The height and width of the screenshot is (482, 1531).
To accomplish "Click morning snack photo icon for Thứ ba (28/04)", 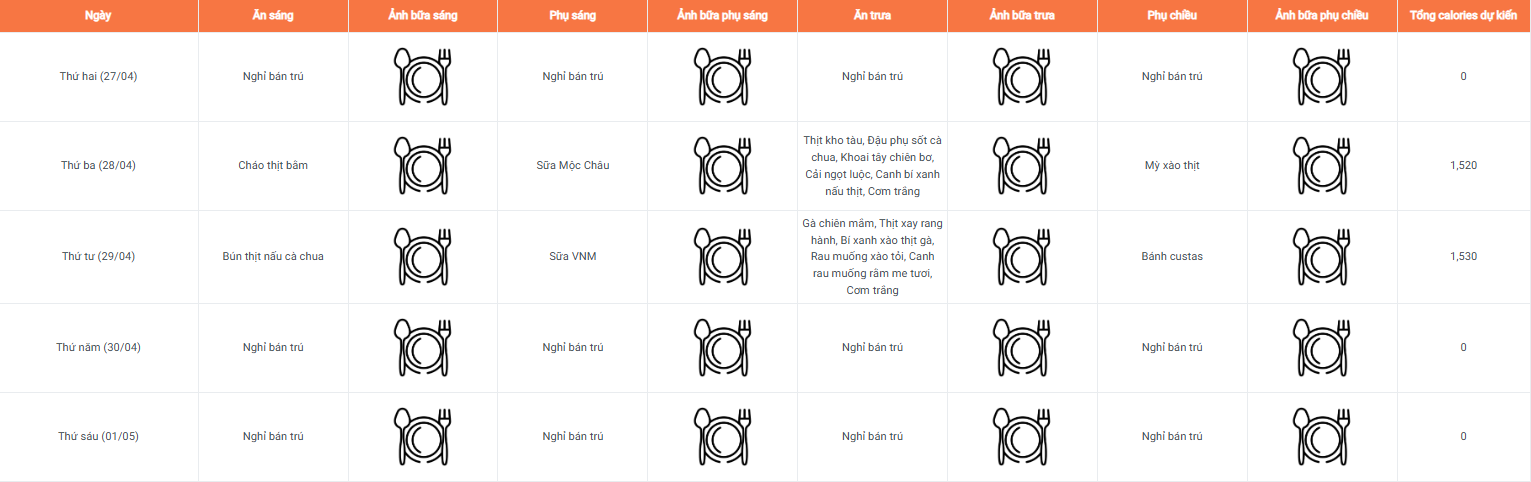I will 722,165.
